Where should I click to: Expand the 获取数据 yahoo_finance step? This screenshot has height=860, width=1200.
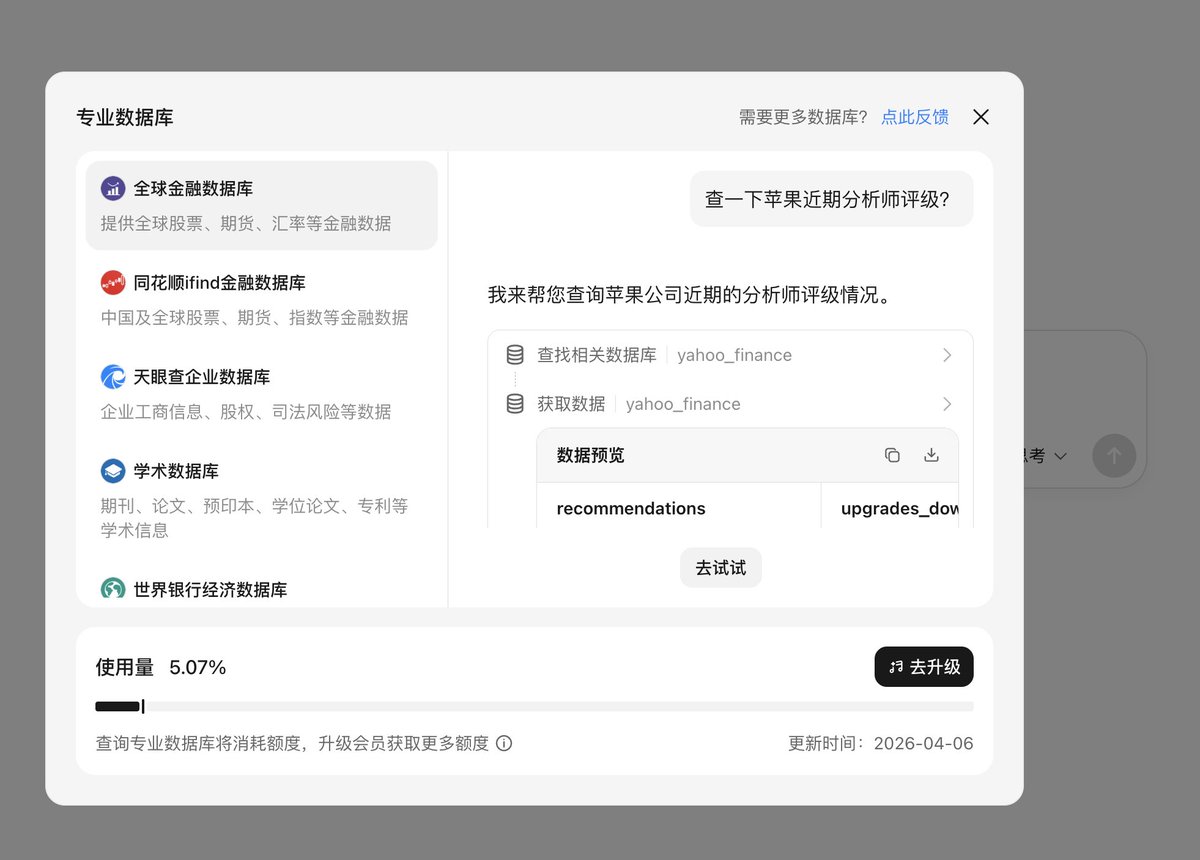(x=947, y=404)
